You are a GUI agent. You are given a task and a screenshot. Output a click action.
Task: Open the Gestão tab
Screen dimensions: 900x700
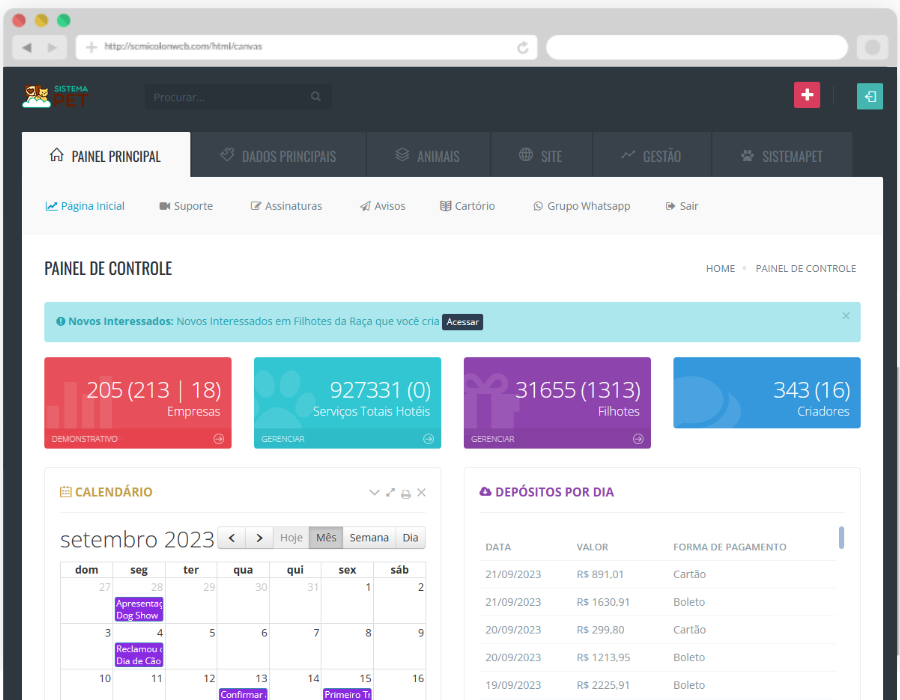click(651, 156)
